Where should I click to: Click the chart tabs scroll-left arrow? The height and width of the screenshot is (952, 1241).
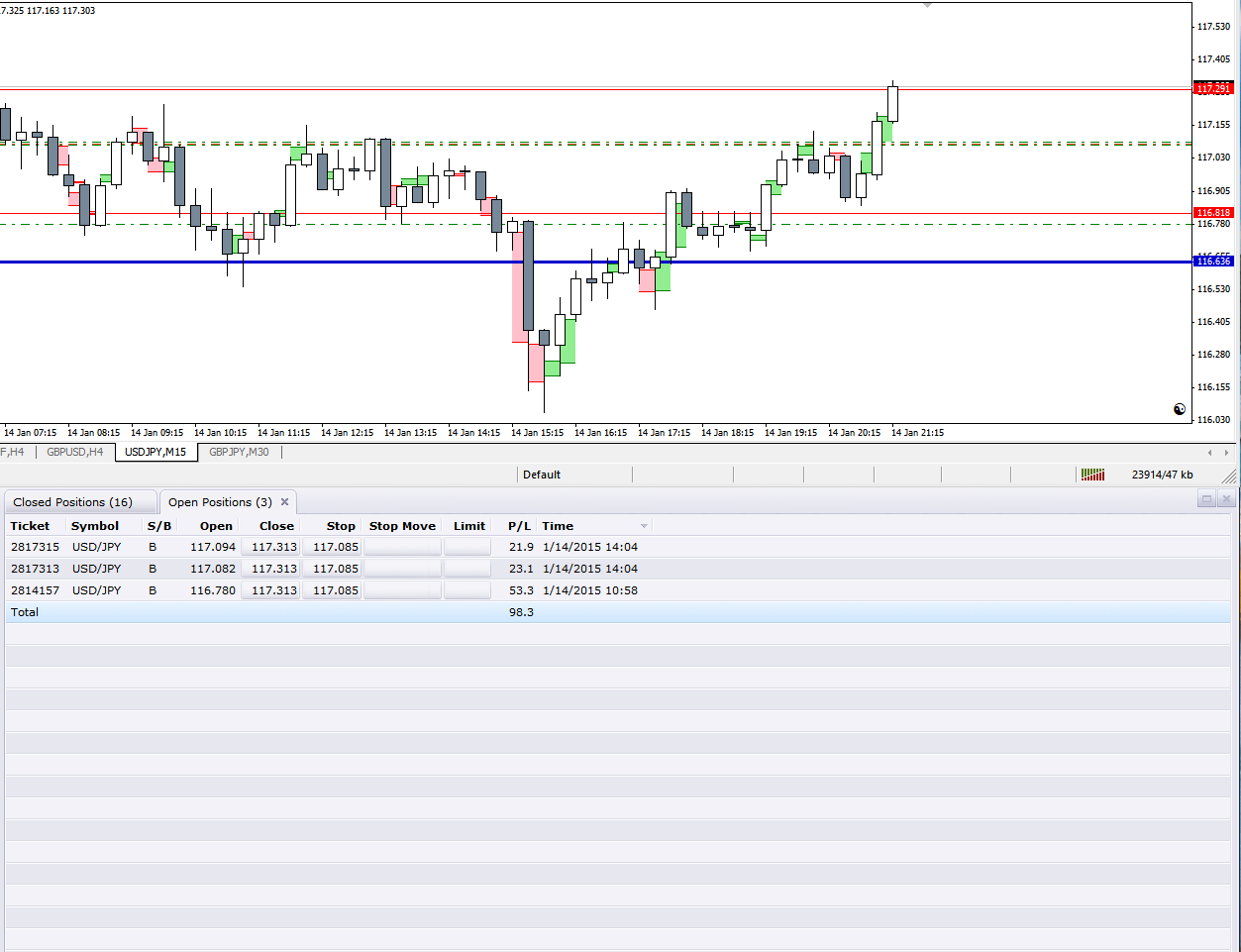[x=1209, y=453]
